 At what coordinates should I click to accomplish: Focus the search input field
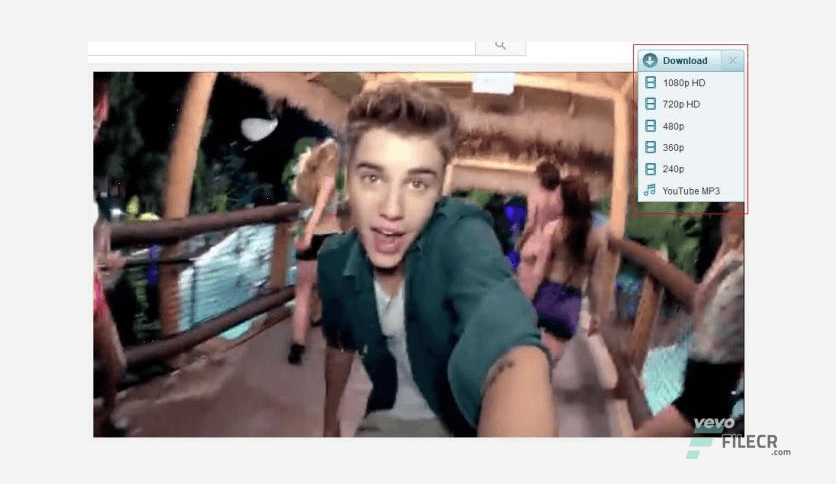pos(282,47)
